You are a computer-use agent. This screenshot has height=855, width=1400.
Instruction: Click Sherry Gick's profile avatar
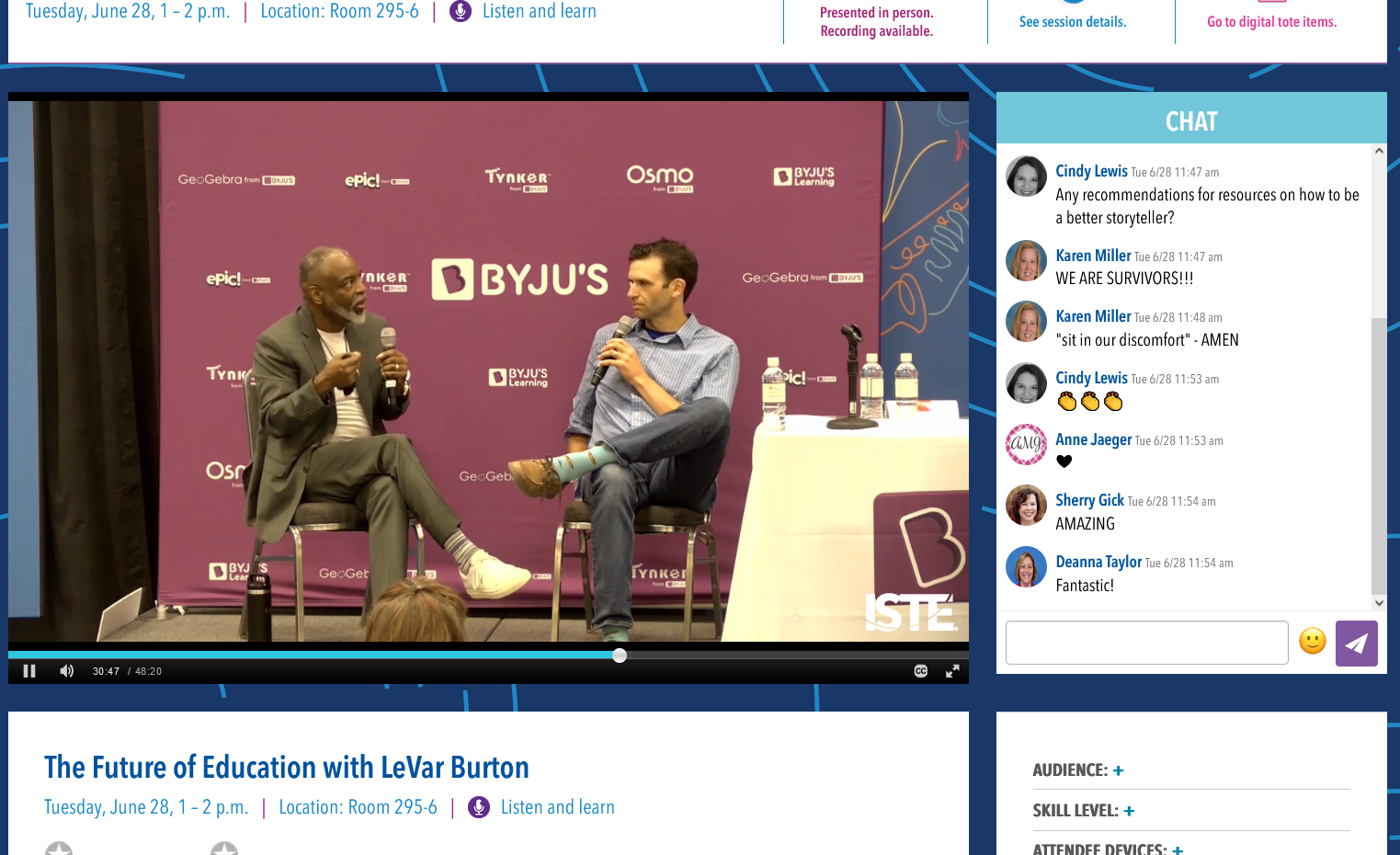(1027, 506)
